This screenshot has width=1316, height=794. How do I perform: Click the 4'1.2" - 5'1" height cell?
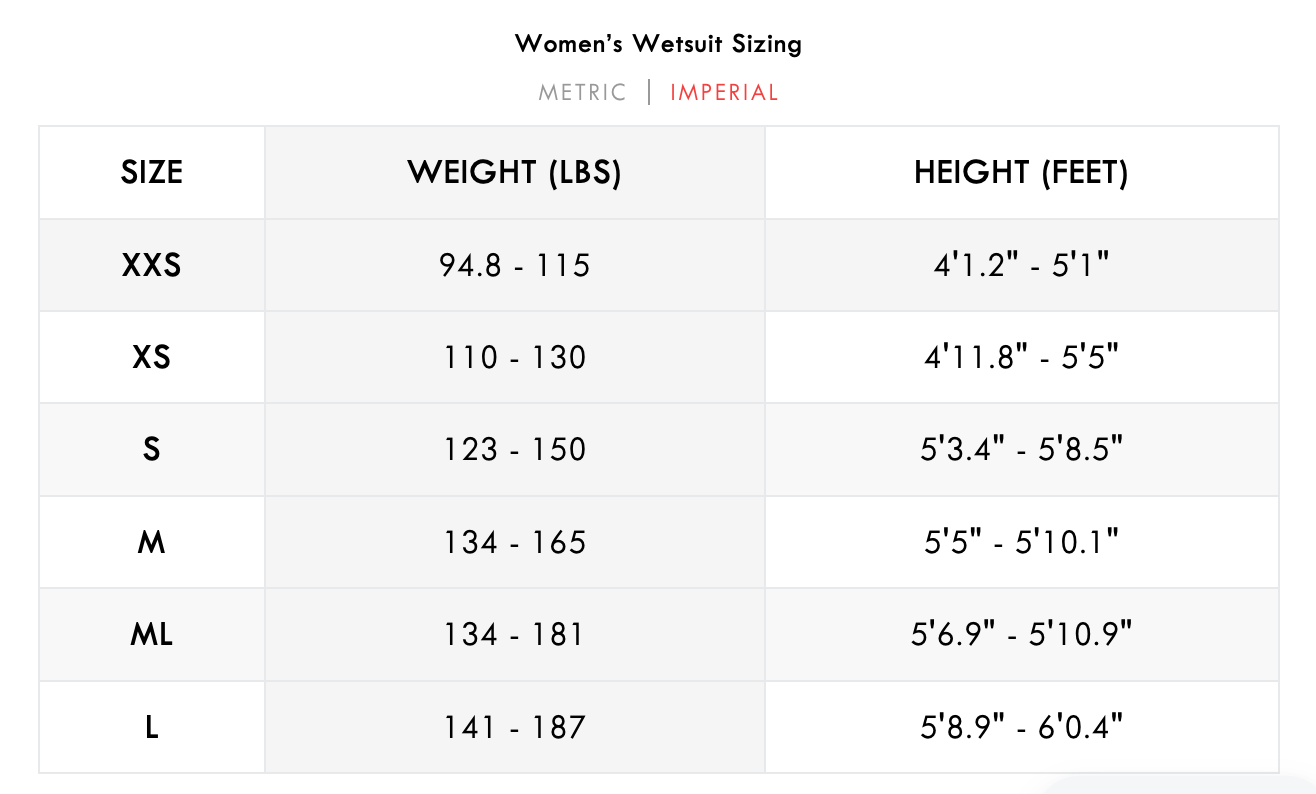[1021, 265]
